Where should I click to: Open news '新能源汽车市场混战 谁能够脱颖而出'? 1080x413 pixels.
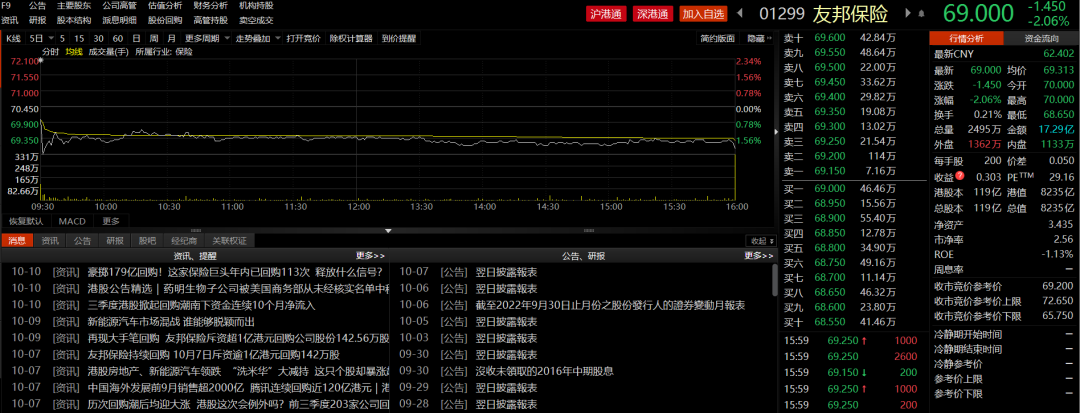click(x=172, y=321)
